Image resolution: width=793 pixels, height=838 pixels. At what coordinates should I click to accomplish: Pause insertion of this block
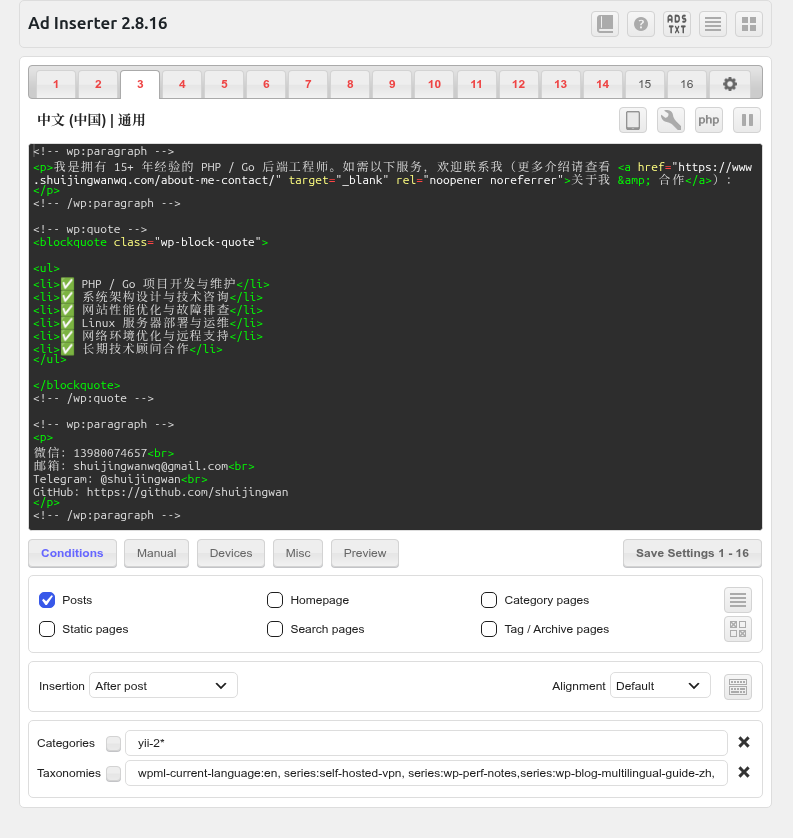pos(747,120)
